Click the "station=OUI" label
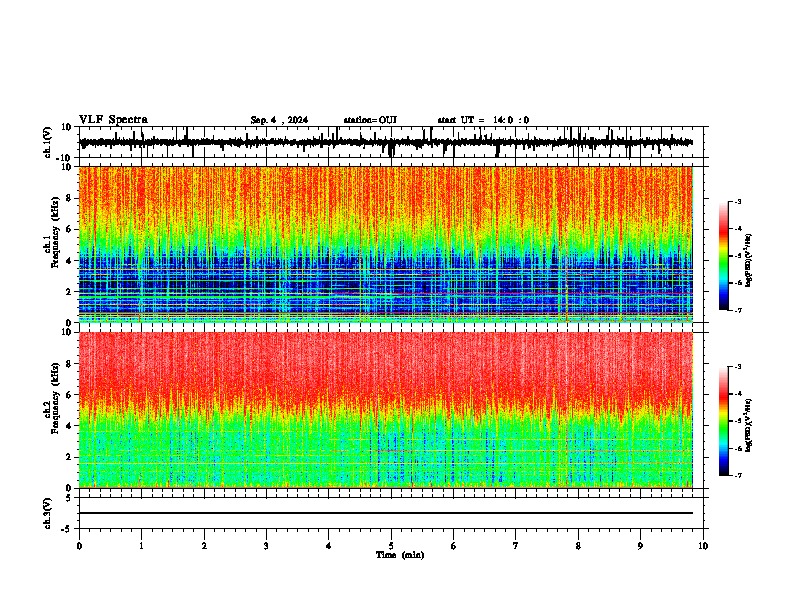This screenshot has height=612, width=792. point(370,120)
